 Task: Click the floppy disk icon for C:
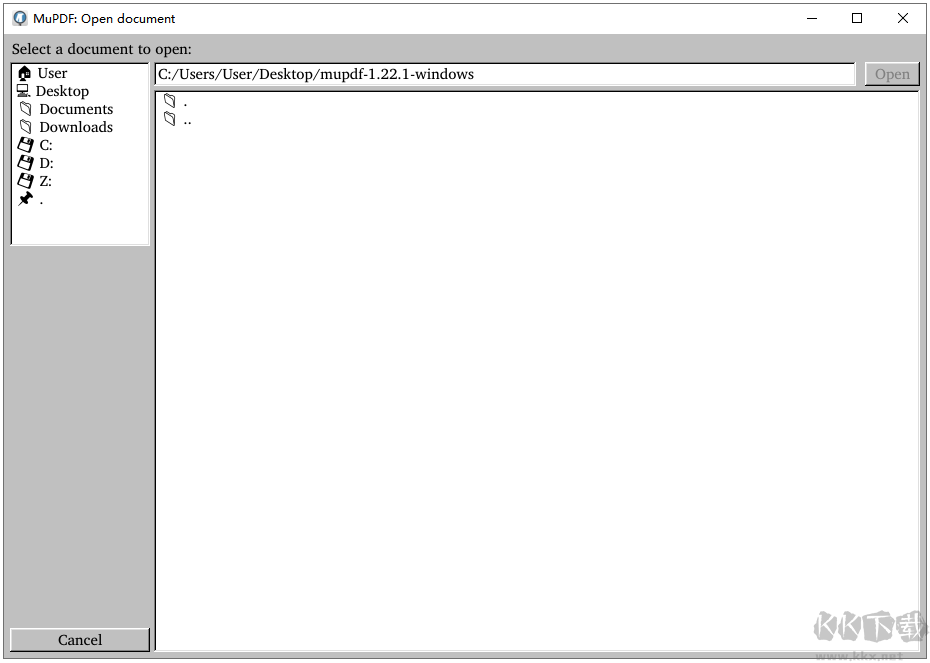click(x=26, y=145)
